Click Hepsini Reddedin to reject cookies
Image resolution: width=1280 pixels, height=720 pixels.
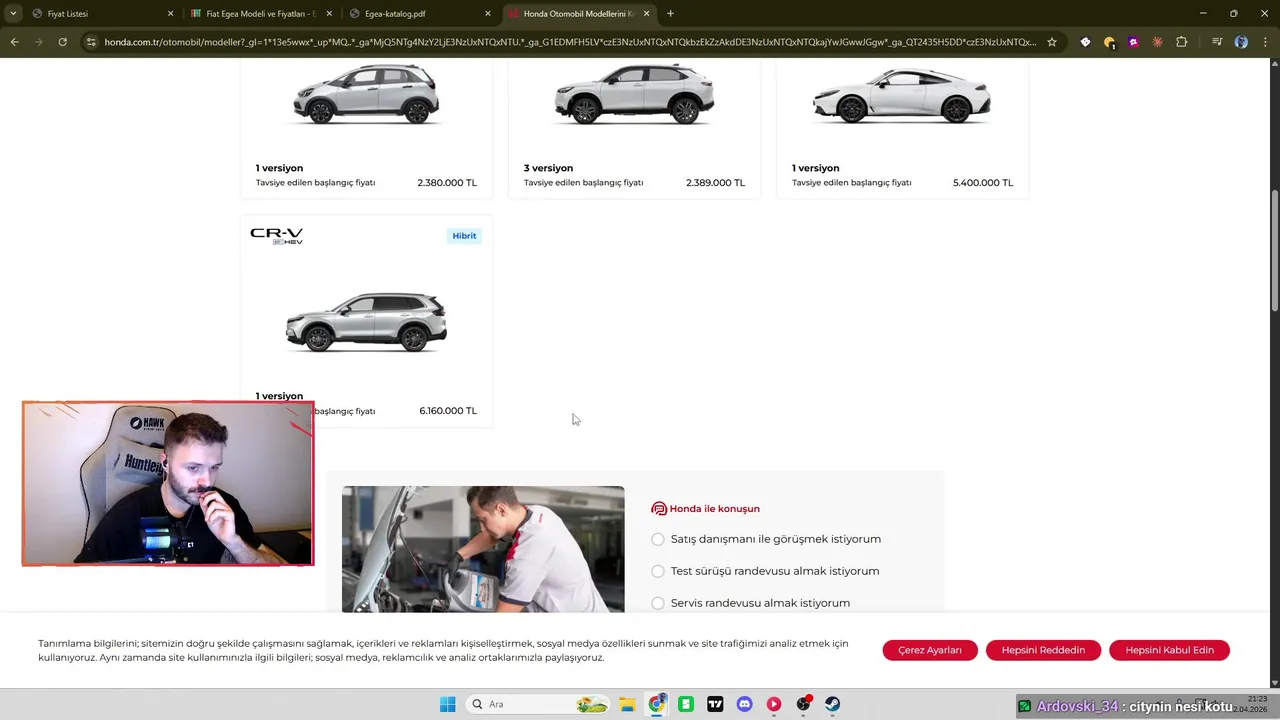pos(1043,650)
